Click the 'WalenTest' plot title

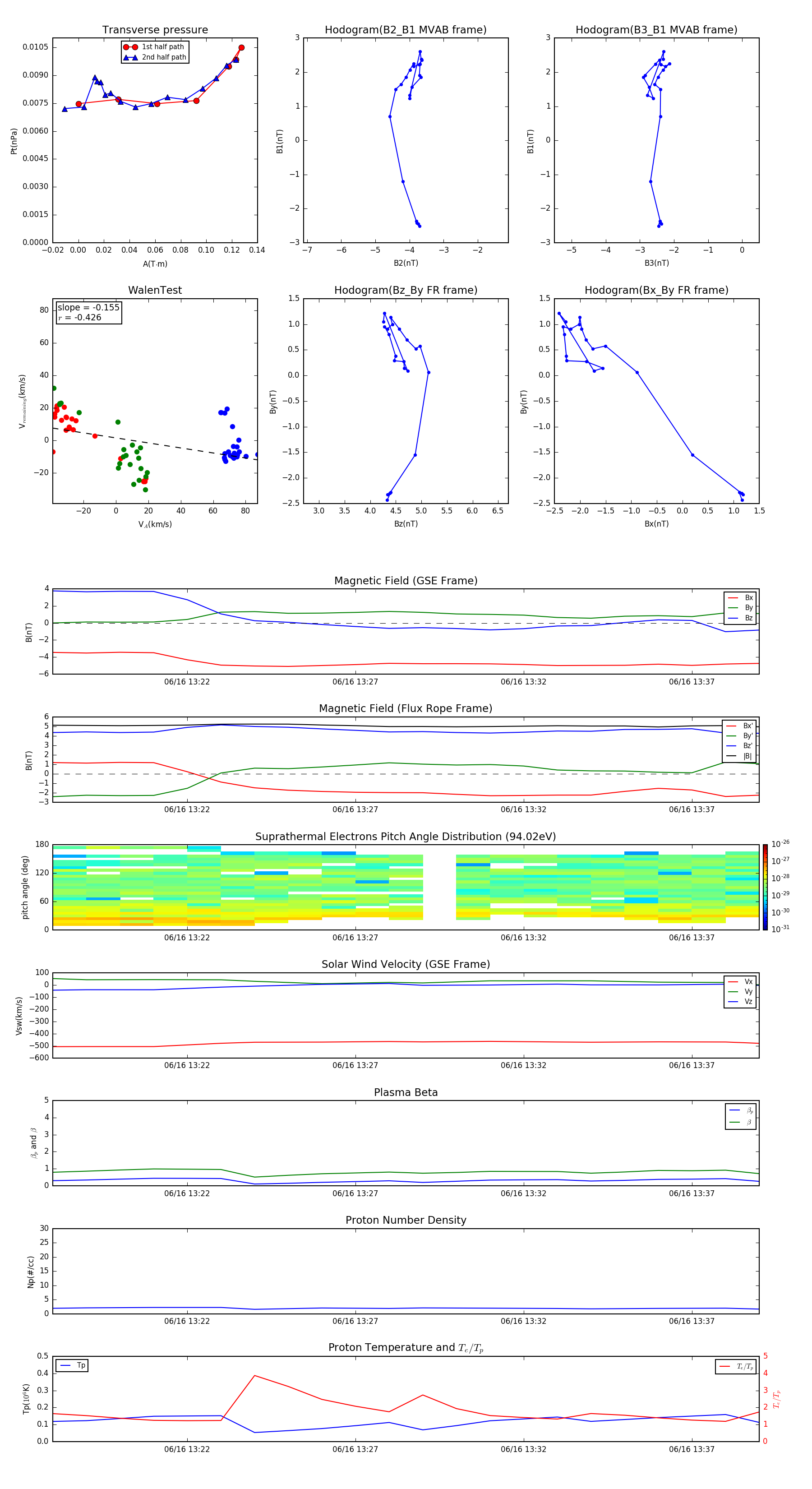[155, 290]
